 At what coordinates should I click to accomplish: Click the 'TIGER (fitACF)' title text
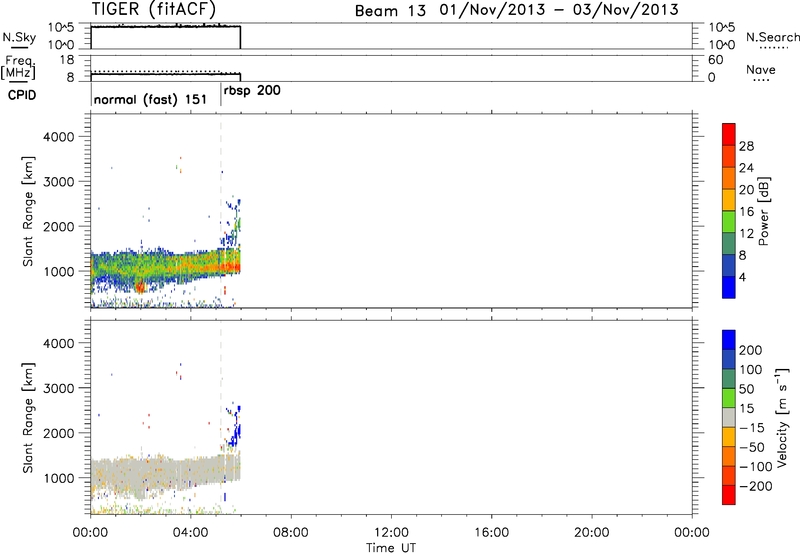(x=154, y=9)
